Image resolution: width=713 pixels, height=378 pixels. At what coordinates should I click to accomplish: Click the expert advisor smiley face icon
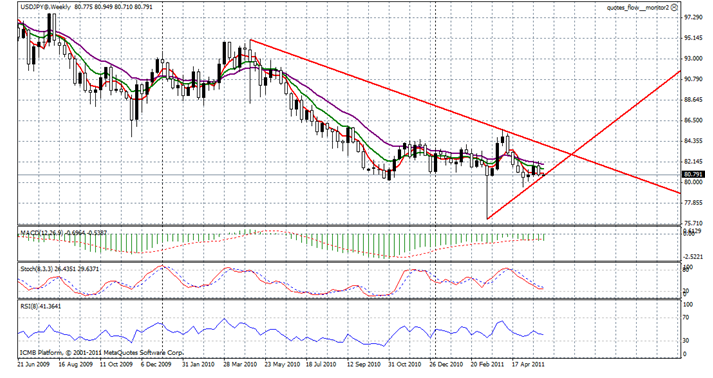(674, 7)
